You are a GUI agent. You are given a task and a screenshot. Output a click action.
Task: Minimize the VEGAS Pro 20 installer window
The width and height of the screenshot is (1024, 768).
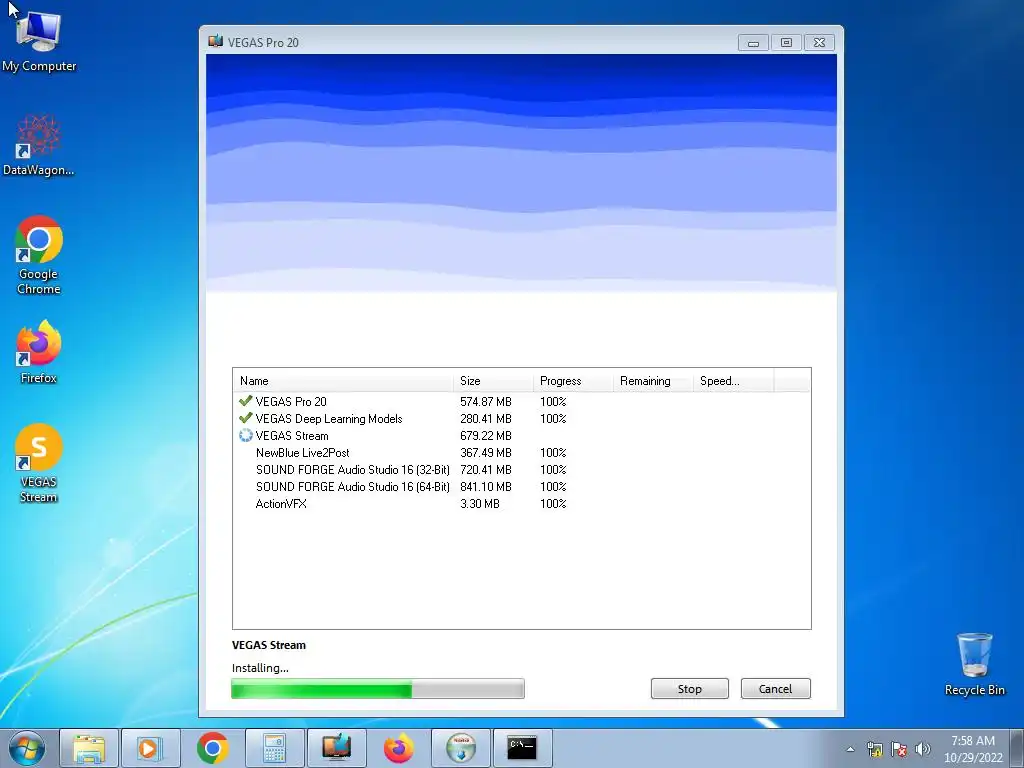(753, 42)
